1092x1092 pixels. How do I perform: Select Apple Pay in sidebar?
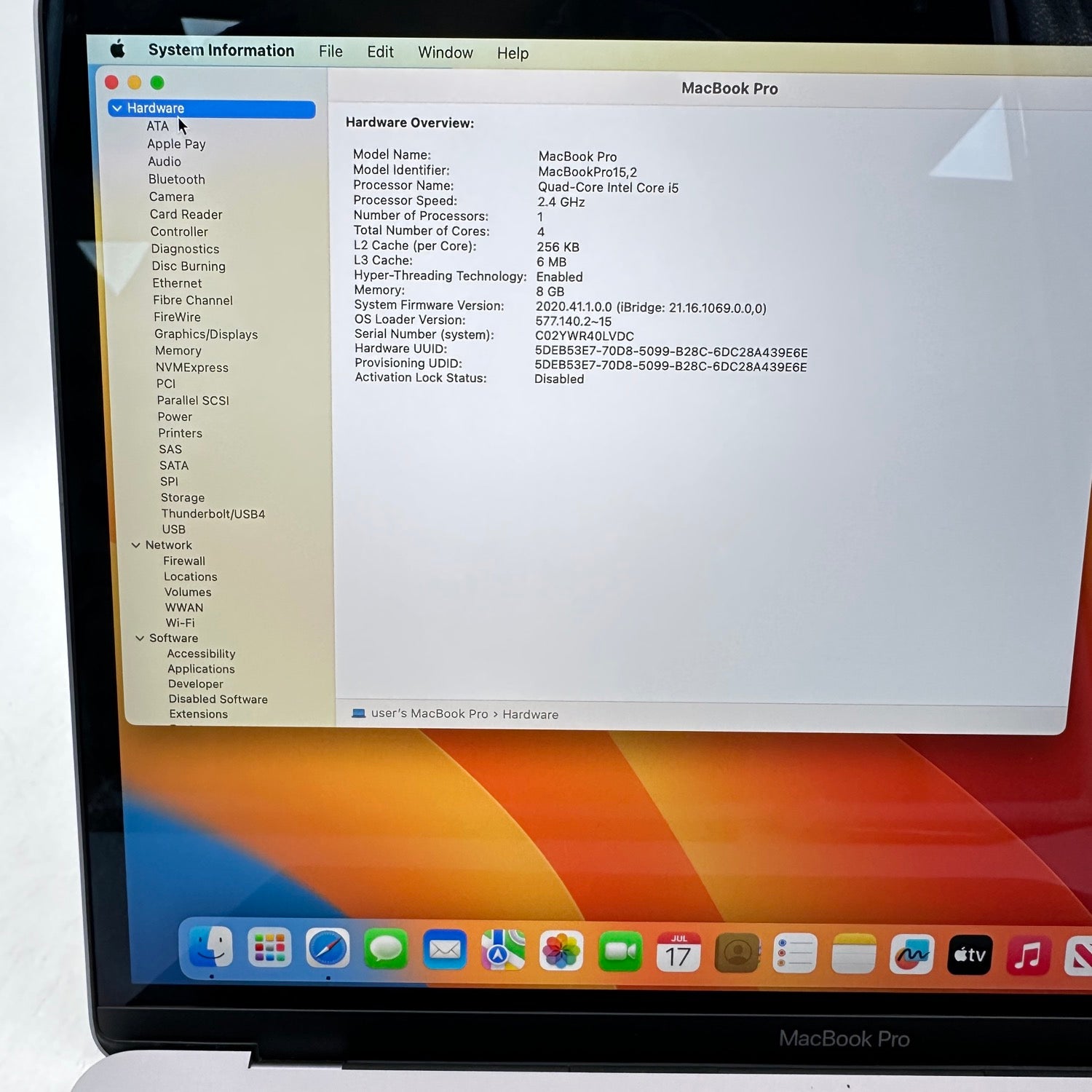click(x=176, y=144)
